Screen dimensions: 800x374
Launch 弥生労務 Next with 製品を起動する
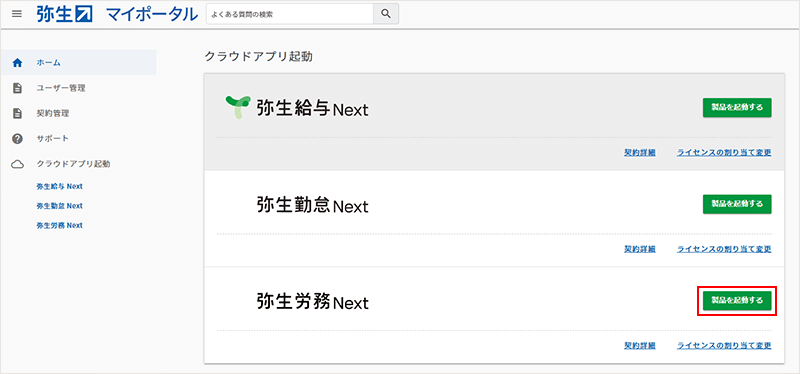click(737, 301)
